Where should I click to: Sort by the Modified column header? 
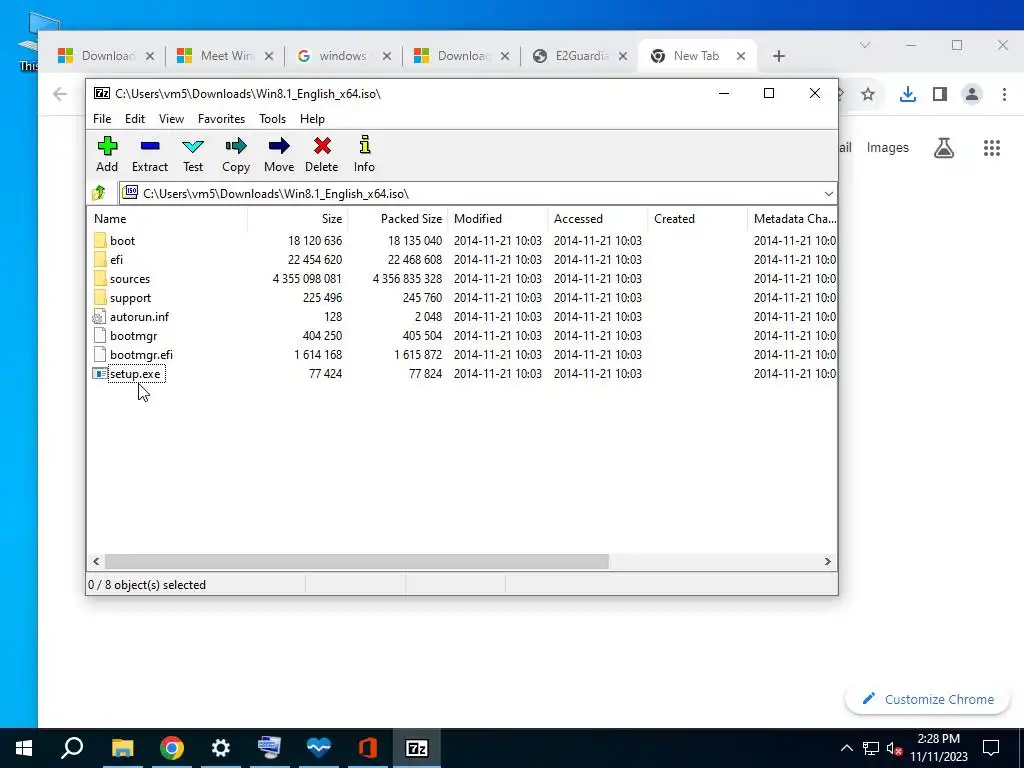pos(498,219)
